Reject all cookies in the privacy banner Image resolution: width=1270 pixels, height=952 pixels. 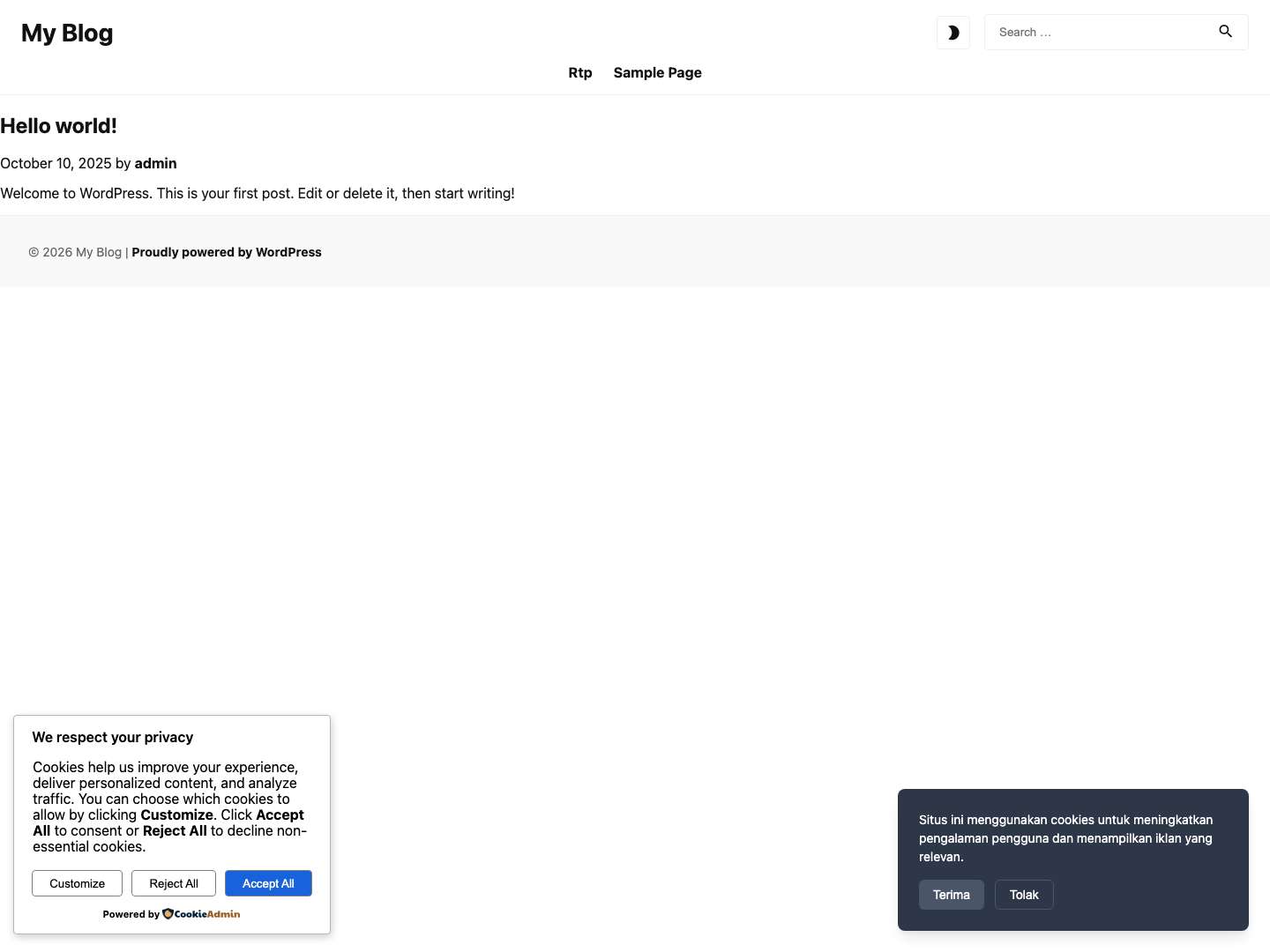point(173,883)
